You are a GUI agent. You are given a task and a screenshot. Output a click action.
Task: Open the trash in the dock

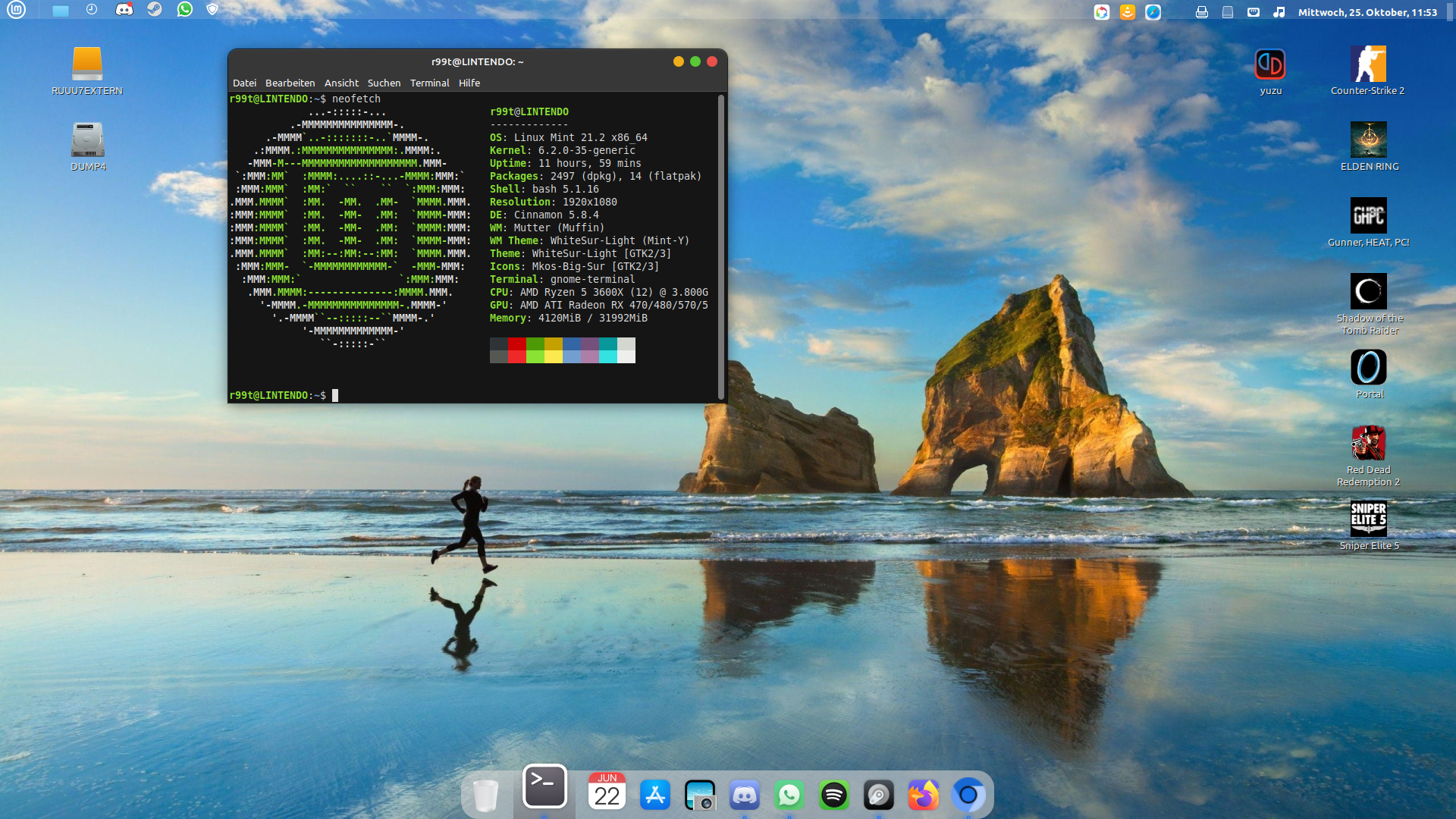485,795
